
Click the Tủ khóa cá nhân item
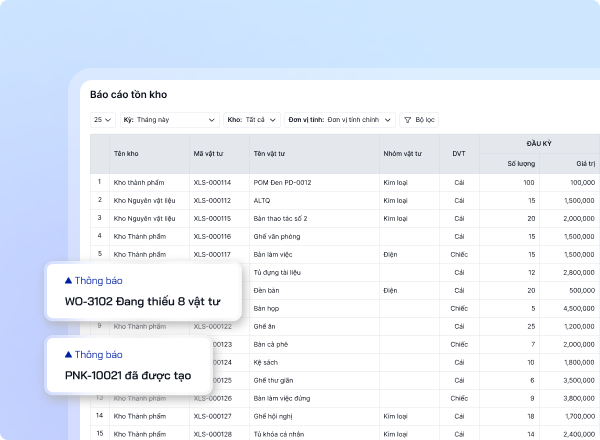[279, 434]
